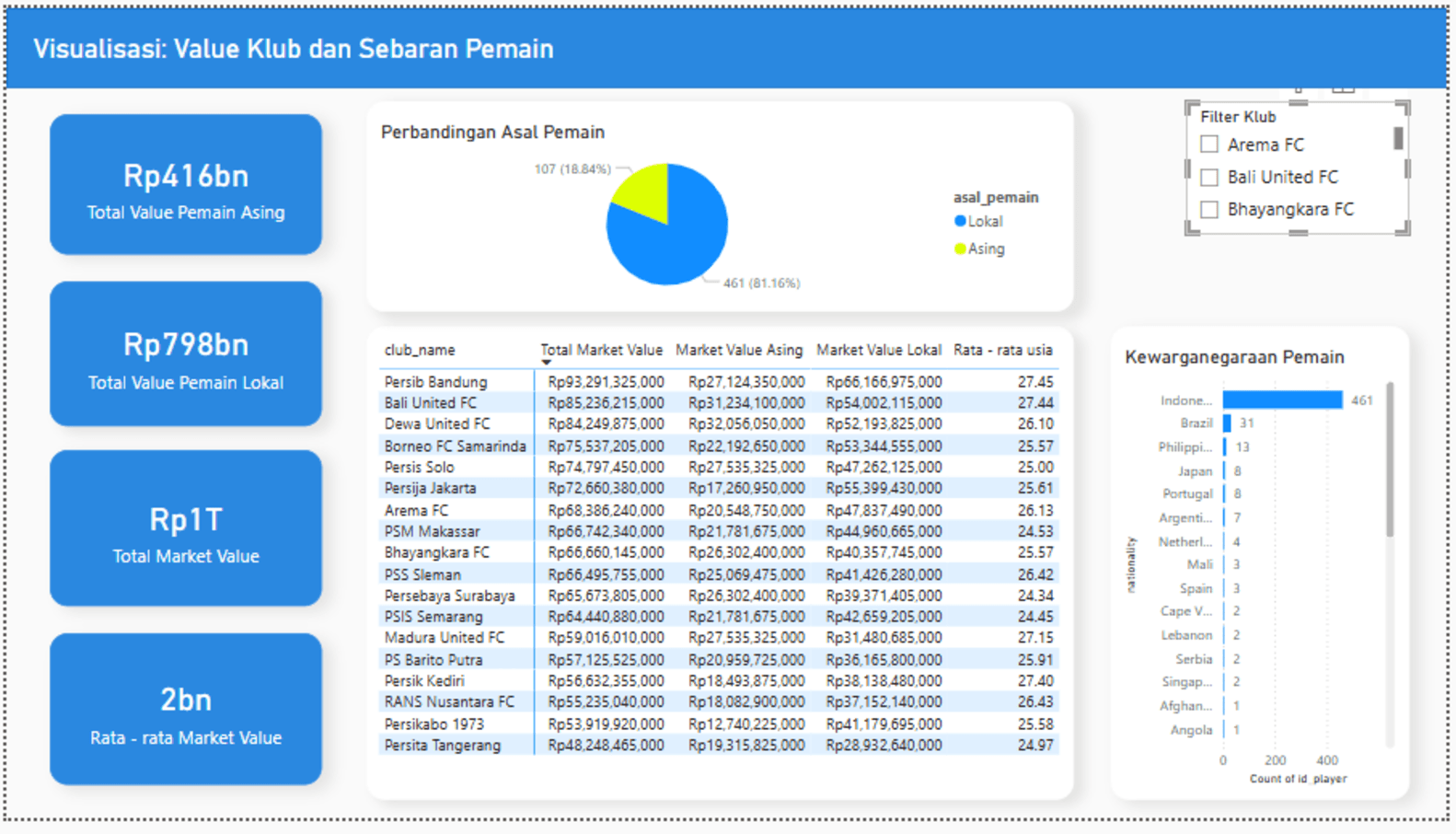Click the 461 (81.16%) pie data label
This screenshot has width=1456, height=834.
coord(761,283)
